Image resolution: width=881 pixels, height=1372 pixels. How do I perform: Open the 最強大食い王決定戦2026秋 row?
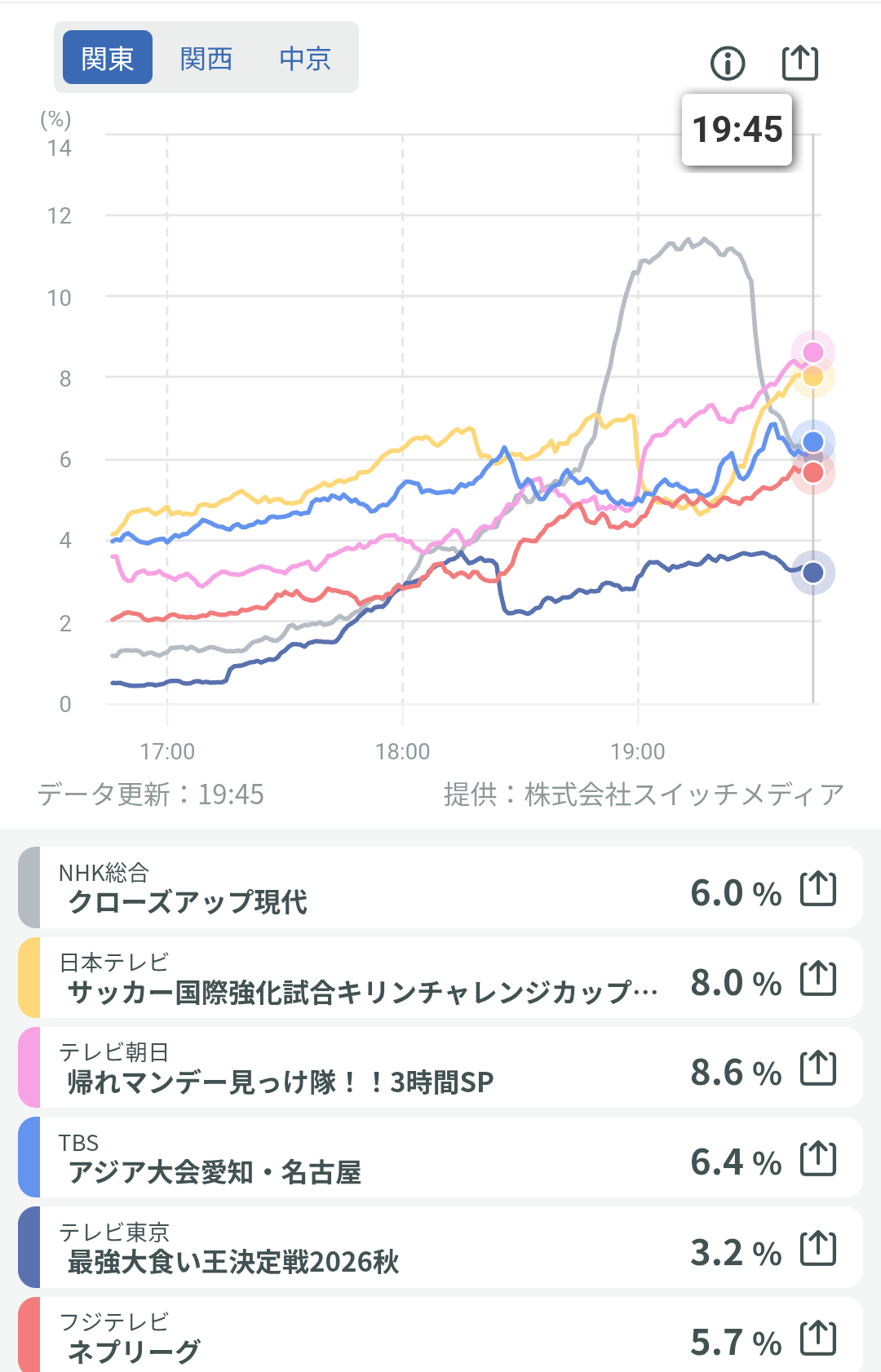pos(440,1247)
